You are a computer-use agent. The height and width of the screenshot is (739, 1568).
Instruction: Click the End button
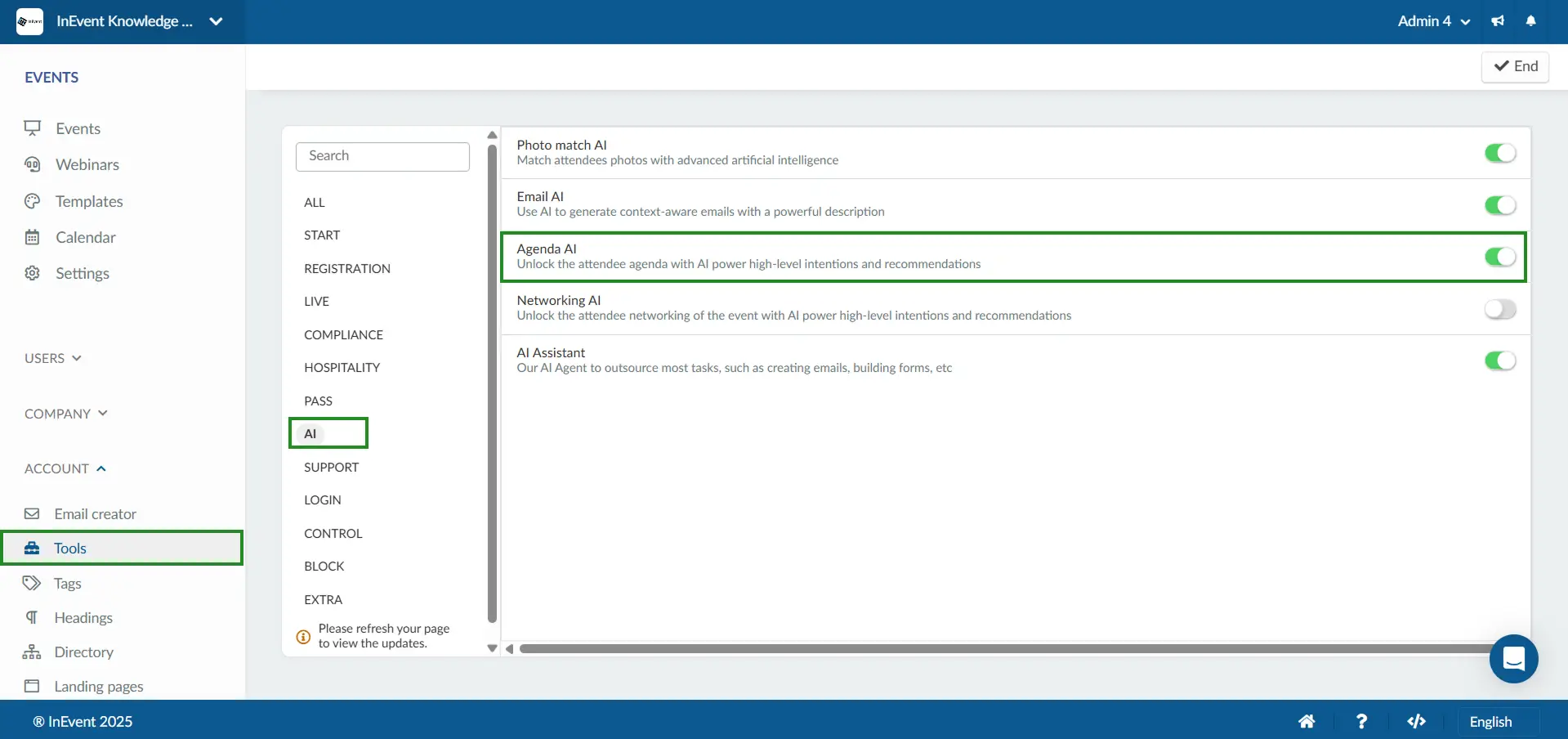coord(1515,66)
